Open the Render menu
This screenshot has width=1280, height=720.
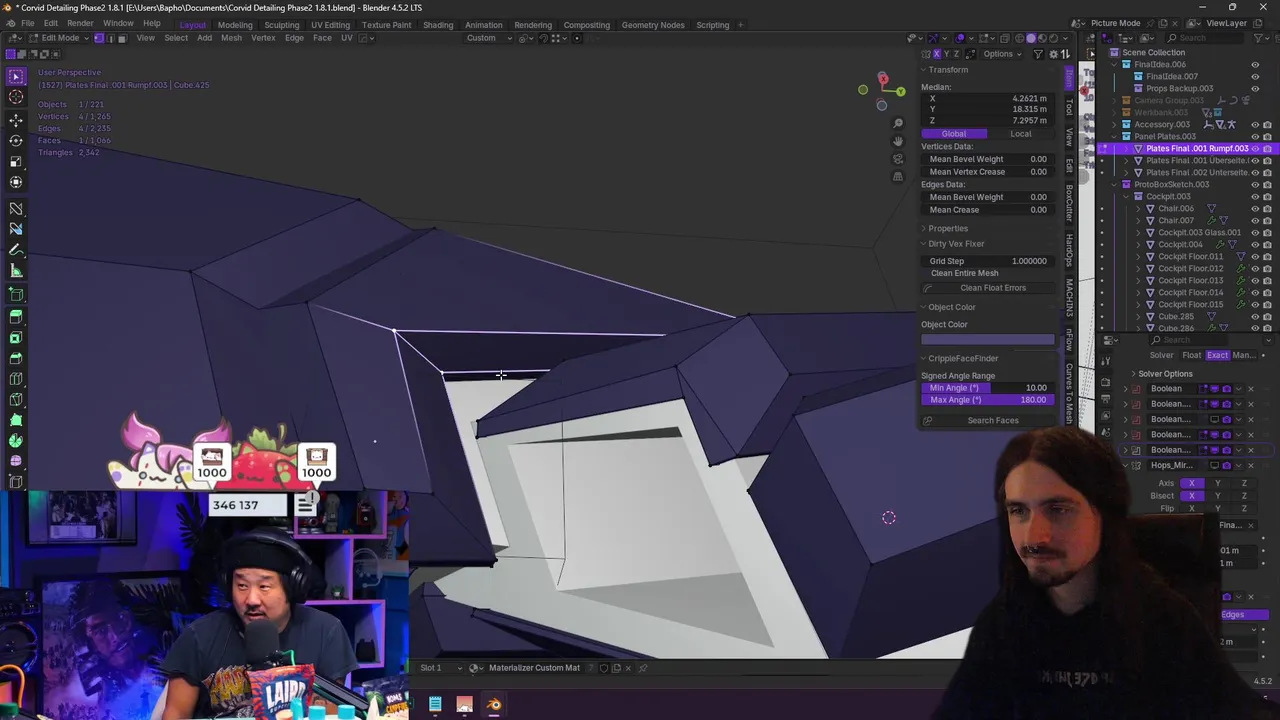(80, 24)
